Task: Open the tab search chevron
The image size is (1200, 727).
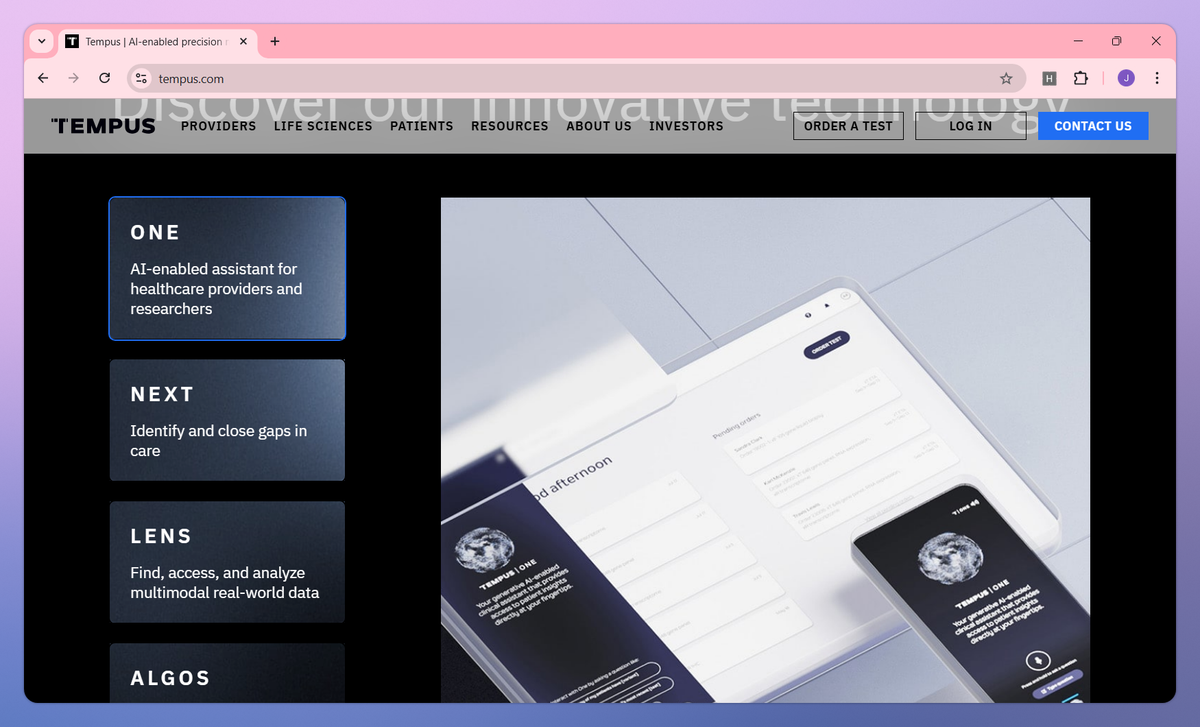Action: click(x=40, y=41)
